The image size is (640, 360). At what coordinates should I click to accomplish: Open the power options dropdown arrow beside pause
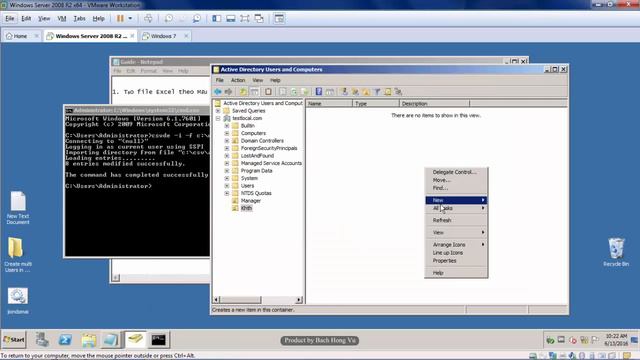130,18
